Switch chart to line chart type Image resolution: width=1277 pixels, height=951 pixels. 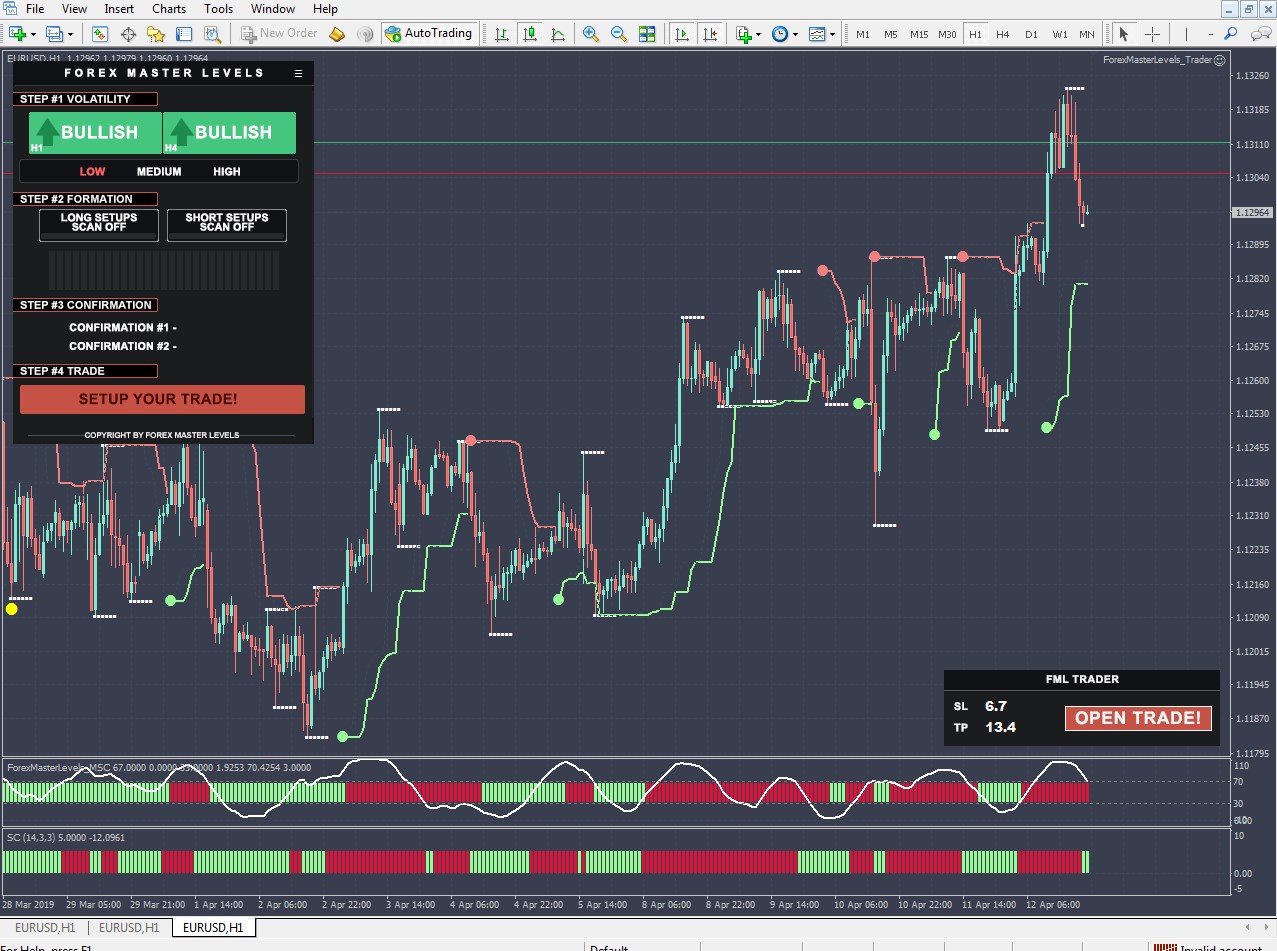click(x=558, y=33)
